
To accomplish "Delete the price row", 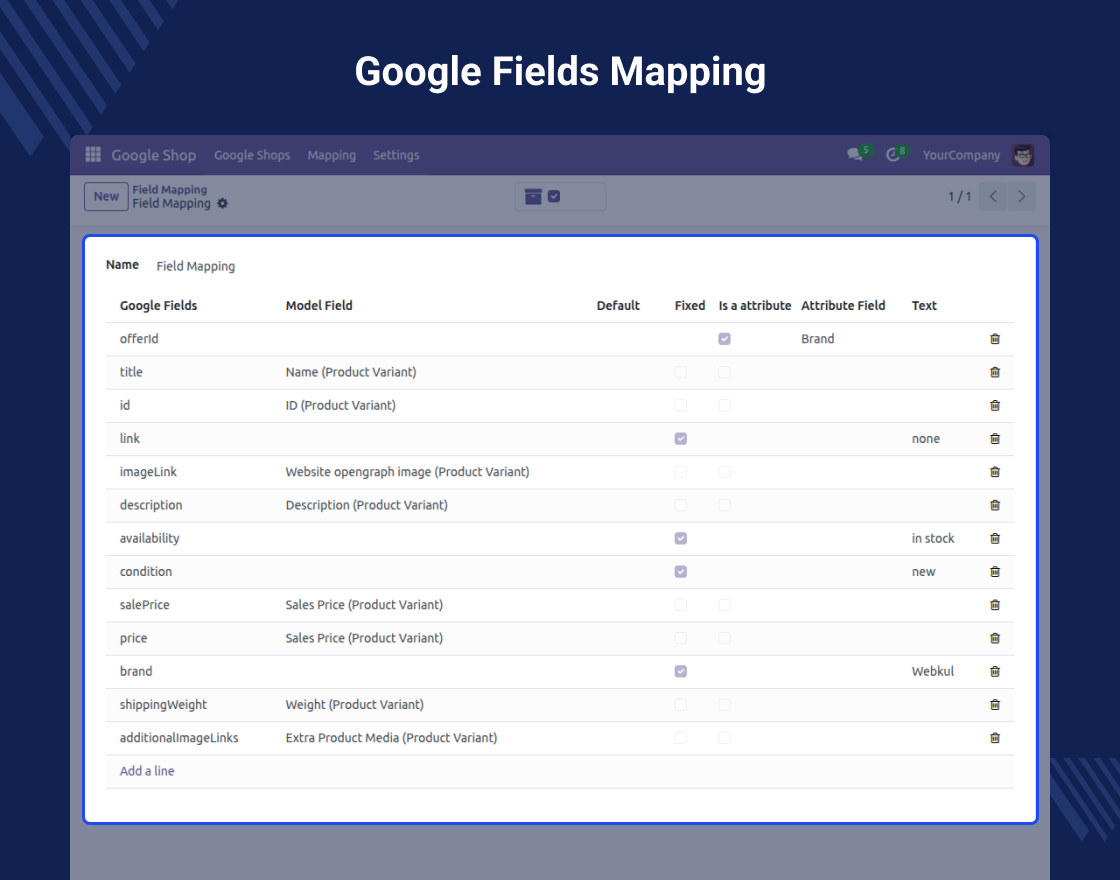I will pos(995,638).
